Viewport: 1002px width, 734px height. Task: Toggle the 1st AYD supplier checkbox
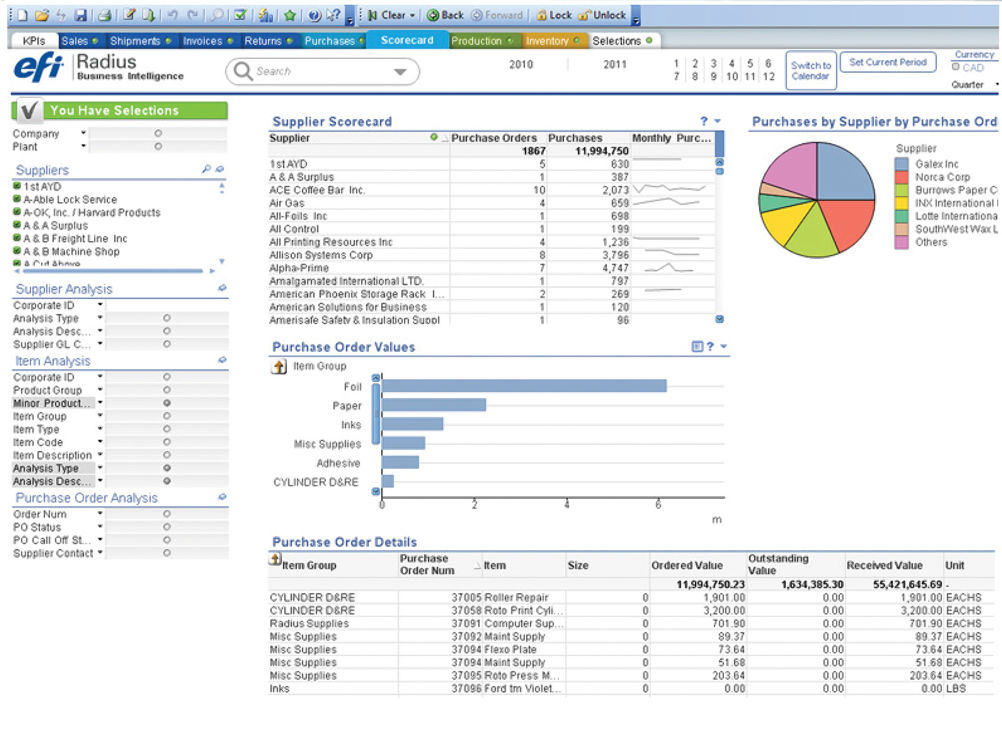pos(17,186)
